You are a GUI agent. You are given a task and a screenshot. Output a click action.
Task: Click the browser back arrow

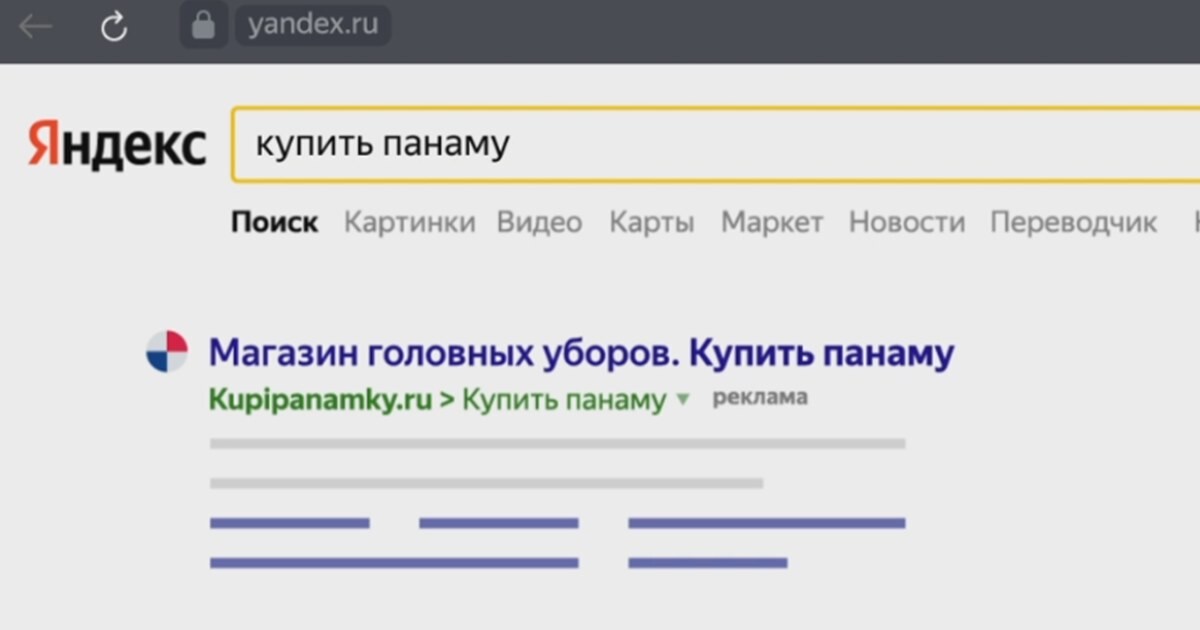point(35,27)
